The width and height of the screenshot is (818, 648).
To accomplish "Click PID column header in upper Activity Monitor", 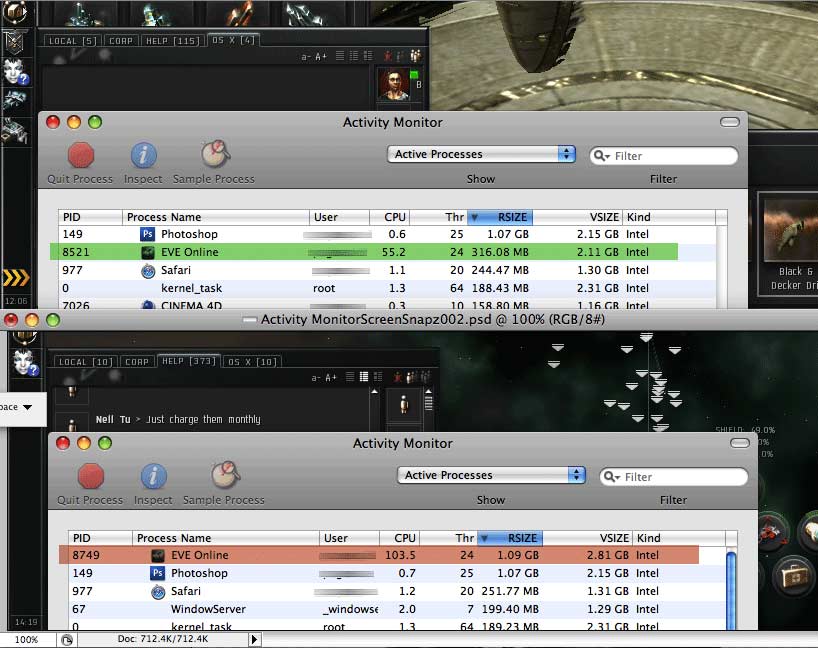I will [90, 217].
